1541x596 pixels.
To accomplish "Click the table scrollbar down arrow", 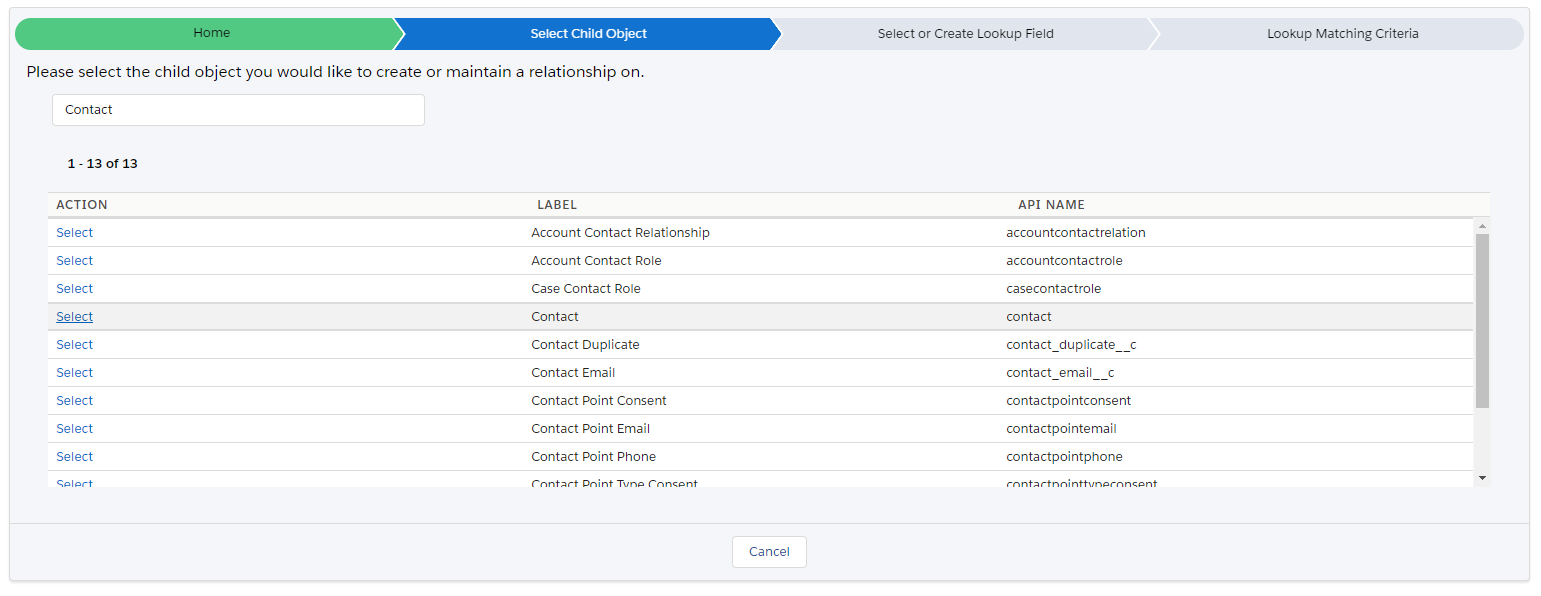I will click(x=1482, y=479).
